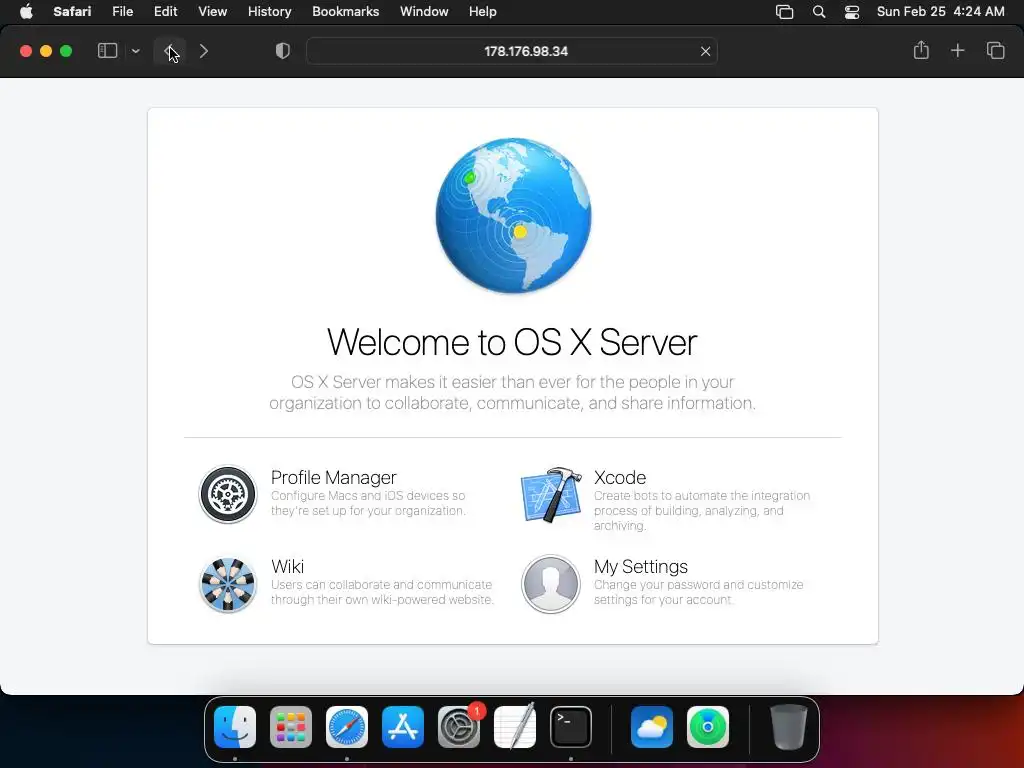The height and width of the screenshot is (768, 1024).
Task: Open Launchpad from the Dock
Action: [291, 726]
